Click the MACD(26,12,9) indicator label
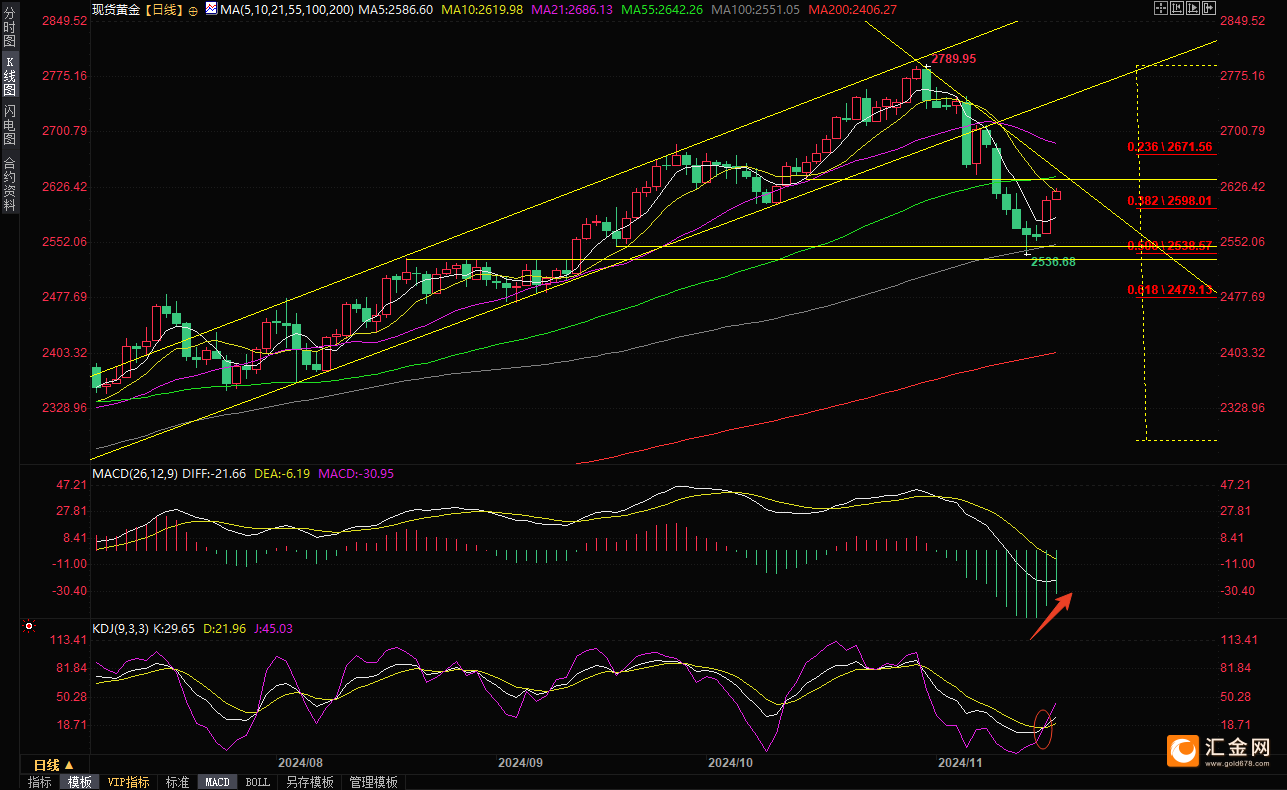The width and height of the screenshot is (1287, 790). [134, 473]
